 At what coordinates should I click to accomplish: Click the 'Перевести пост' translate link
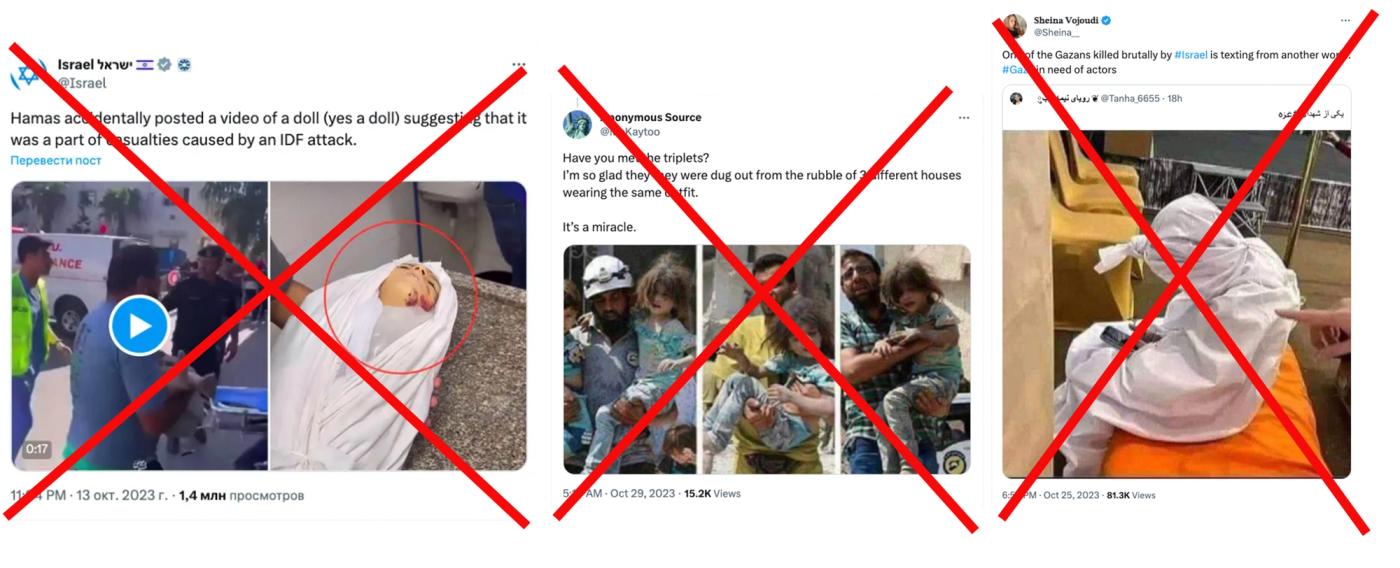(56, 160)
